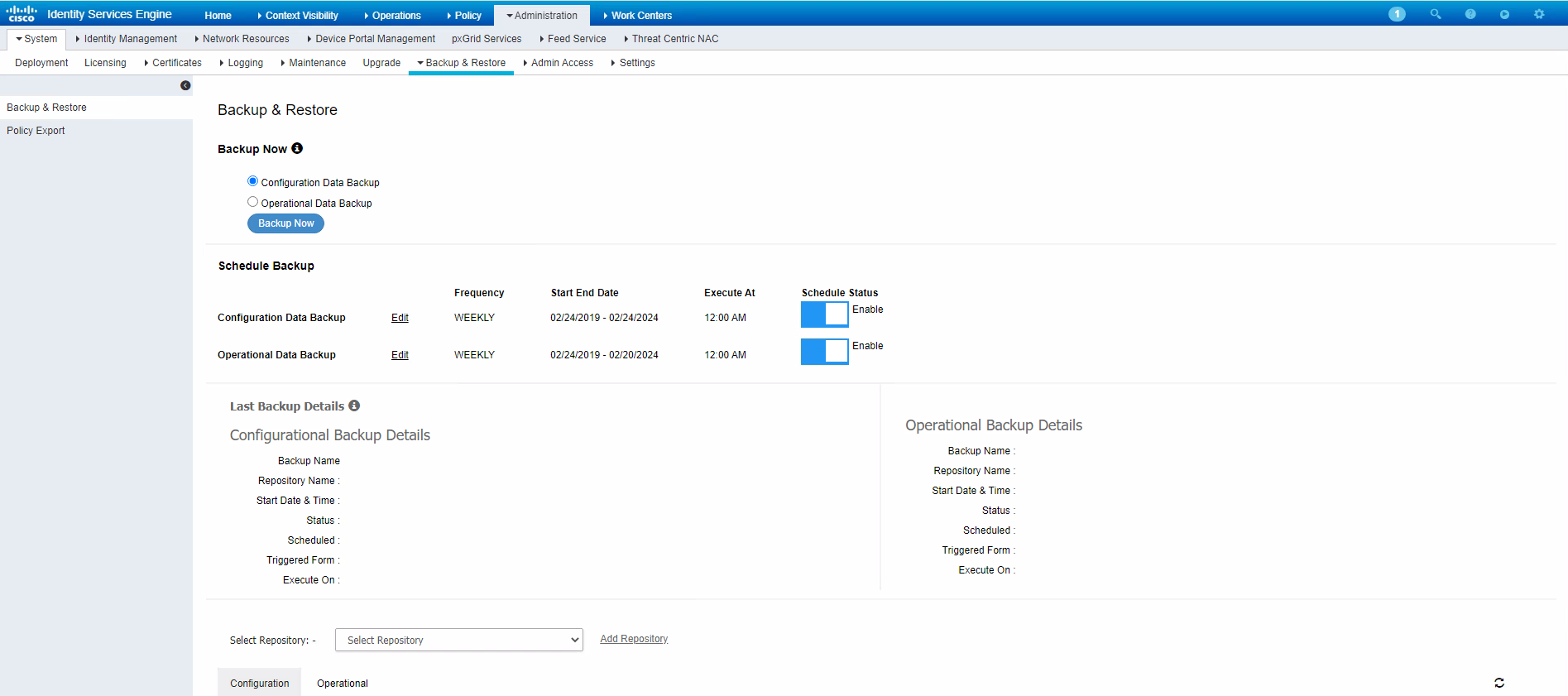Open the Admin Access menu
The height and width of the screenshot is (696, 1568).
tap(559, 63)
